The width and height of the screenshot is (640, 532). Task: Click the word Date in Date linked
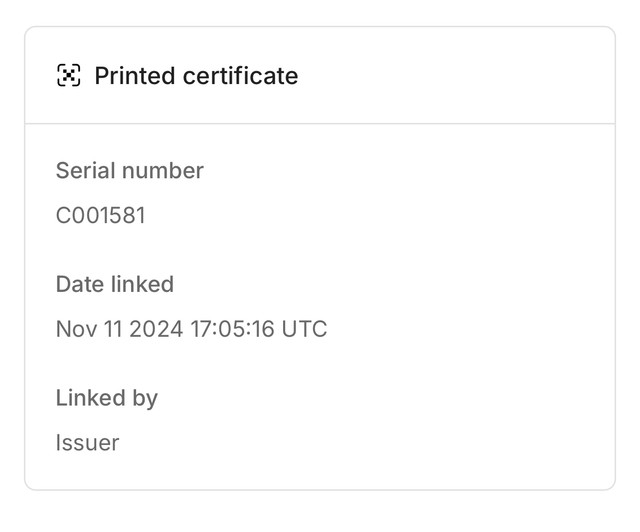[80, 284]
